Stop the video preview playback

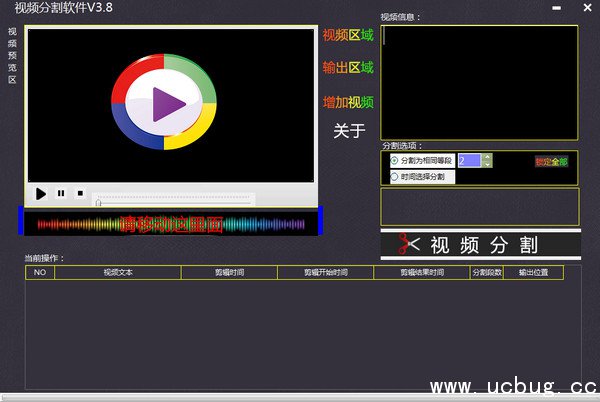(x=80, y=193)
